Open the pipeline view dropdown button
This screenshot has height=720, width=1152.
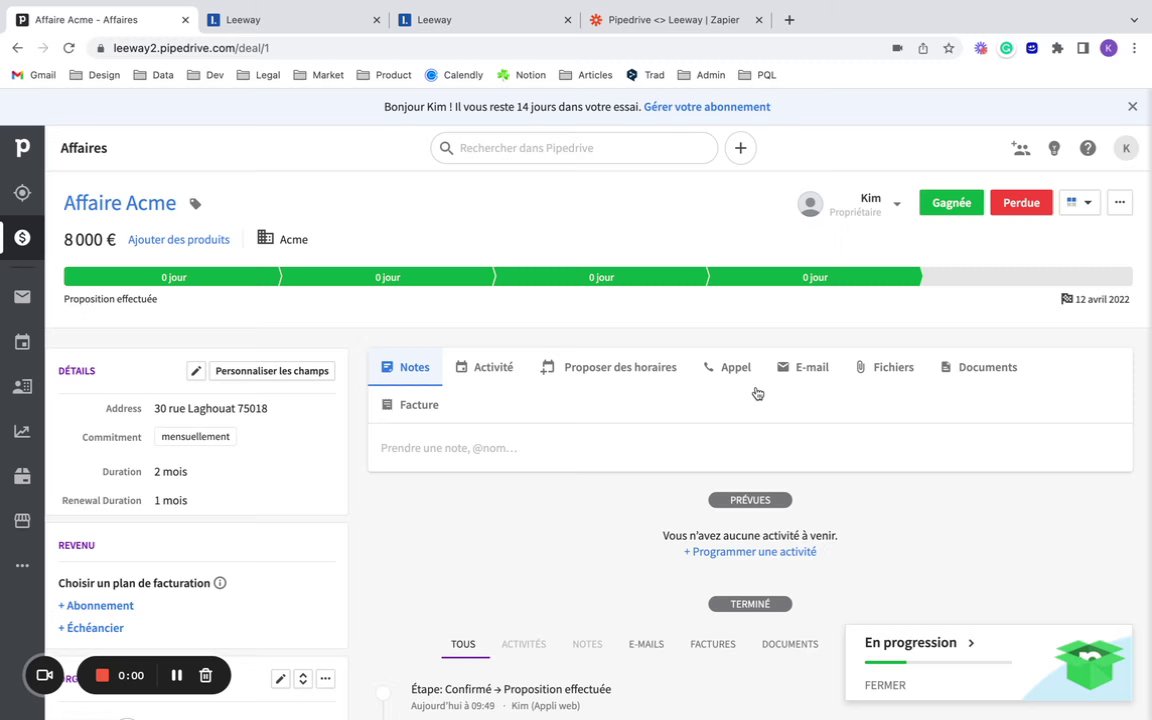point(1079,203)
